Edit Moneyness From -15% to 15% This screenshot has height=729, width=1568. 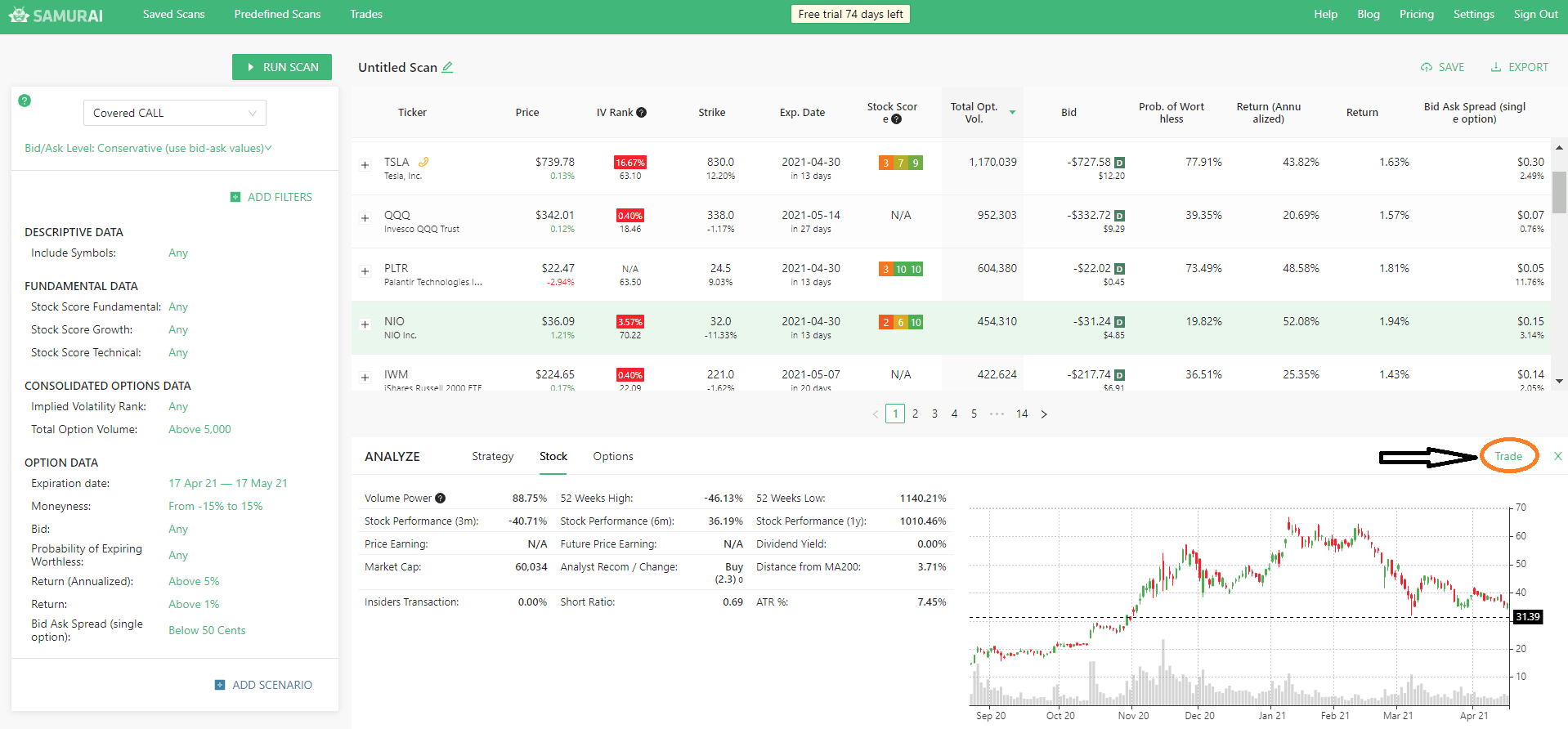(x=216, y=506)
